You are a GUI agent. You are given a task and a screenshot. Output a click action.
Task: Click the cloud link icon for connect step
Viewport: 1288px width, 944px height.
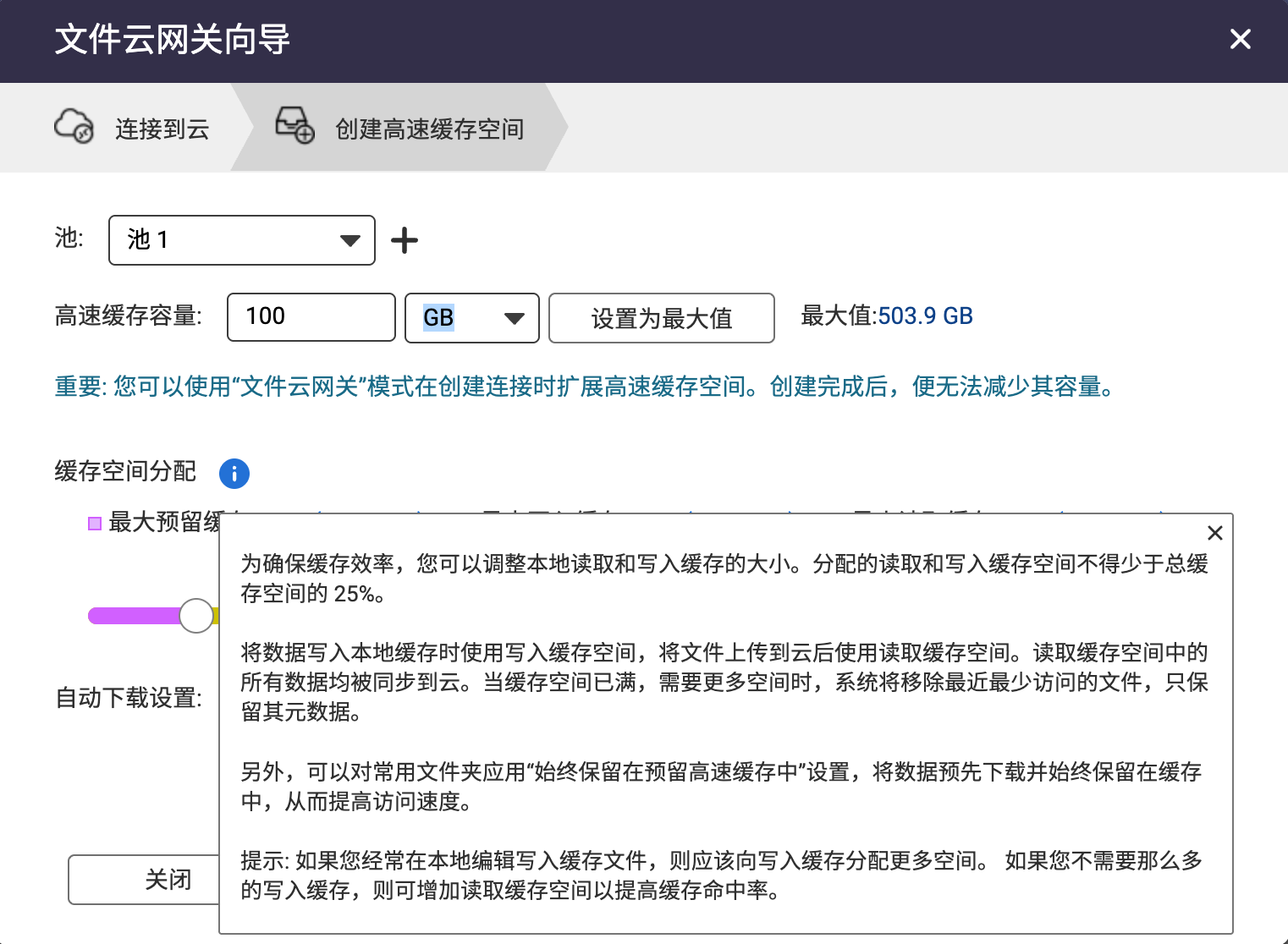pos(74,127)
